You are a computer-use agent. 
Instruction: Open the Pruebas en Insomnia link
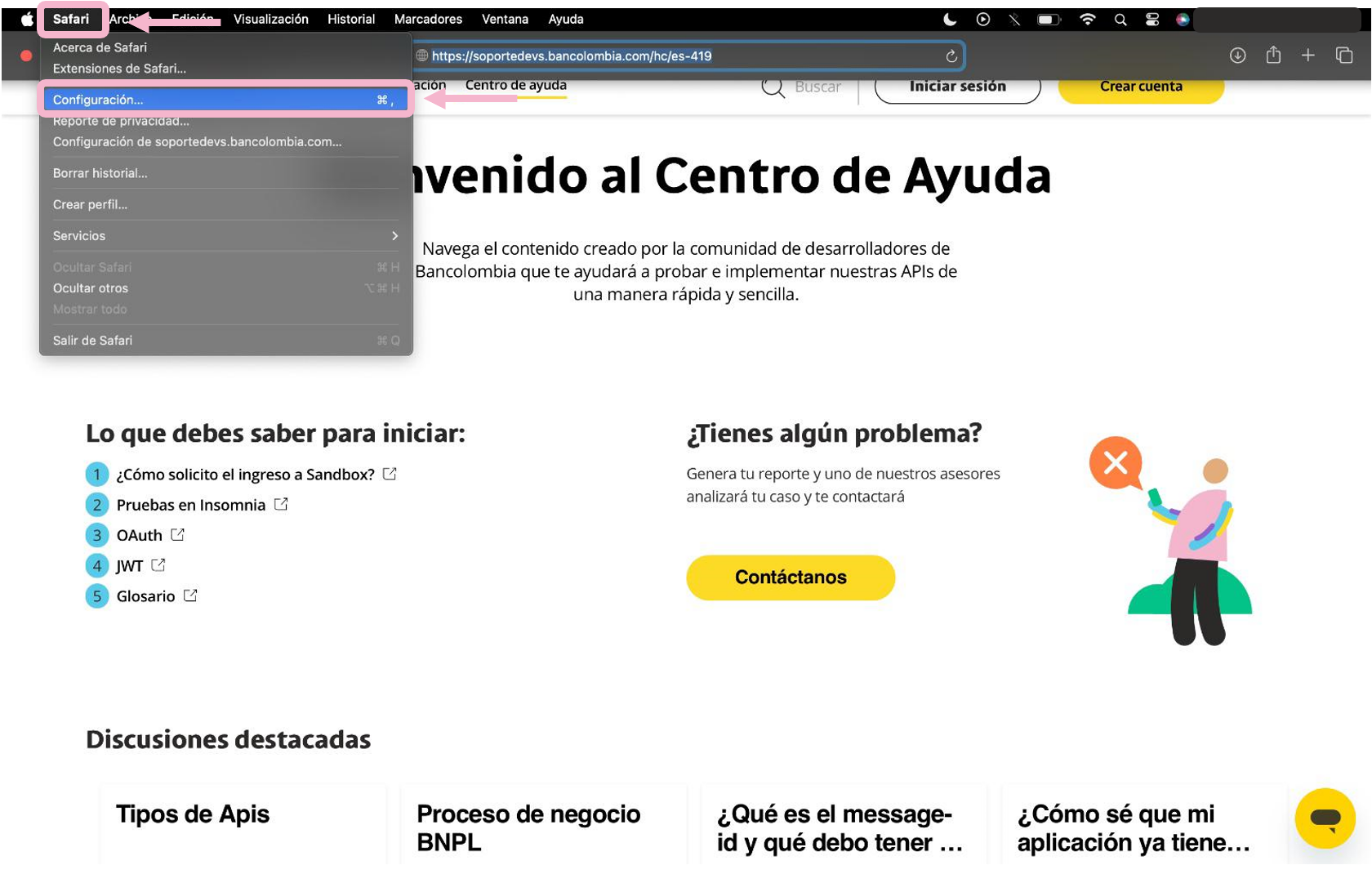coord(191,505)
